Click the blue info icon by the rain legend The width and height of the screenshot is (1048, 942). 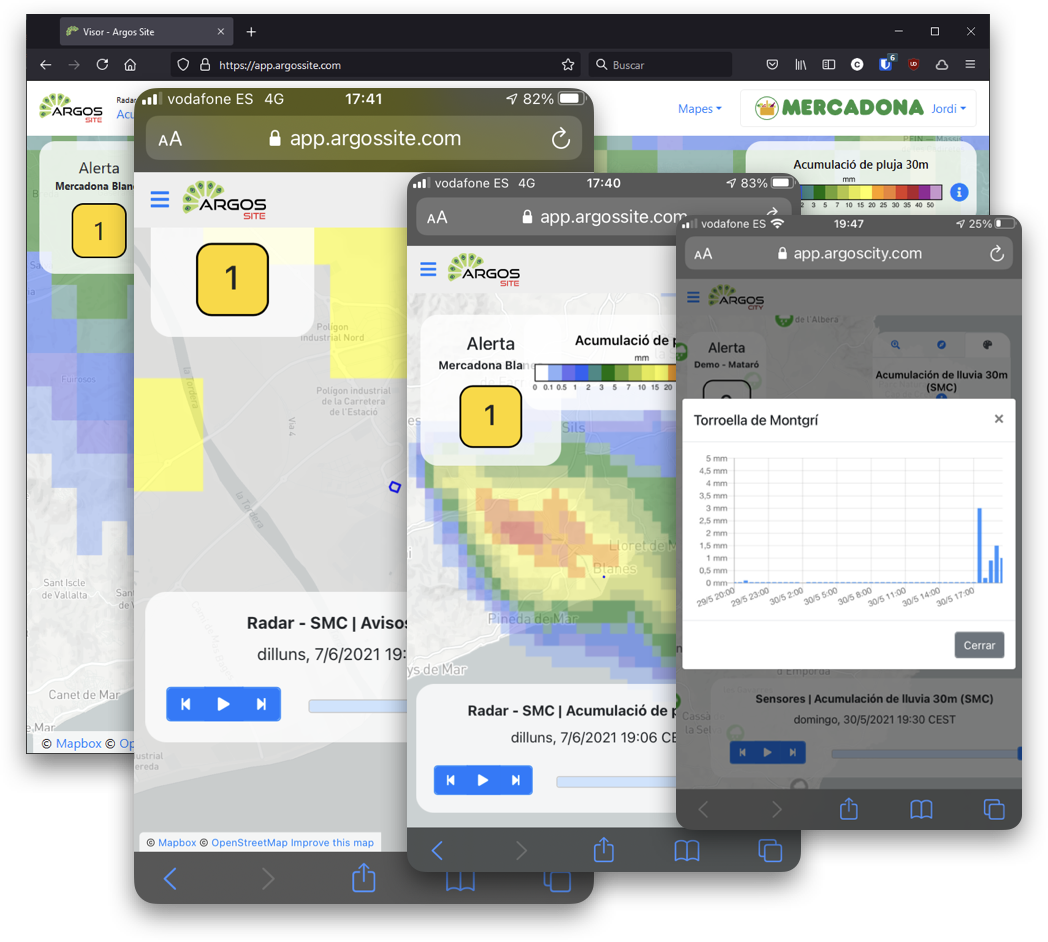(x=959, y=193)
